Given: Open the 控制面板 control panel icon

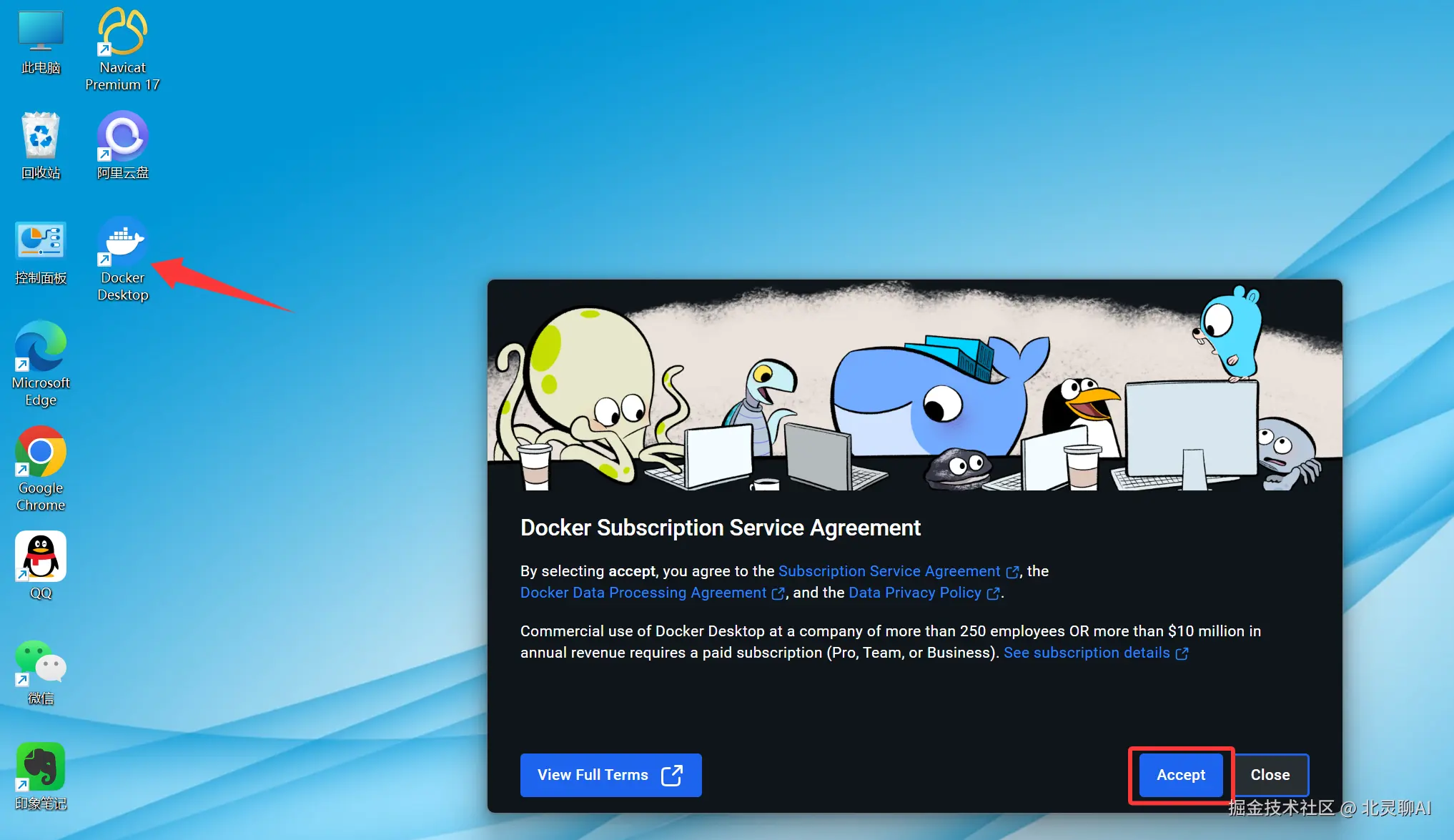Looking at the screenshot, I should click(41, 242).
